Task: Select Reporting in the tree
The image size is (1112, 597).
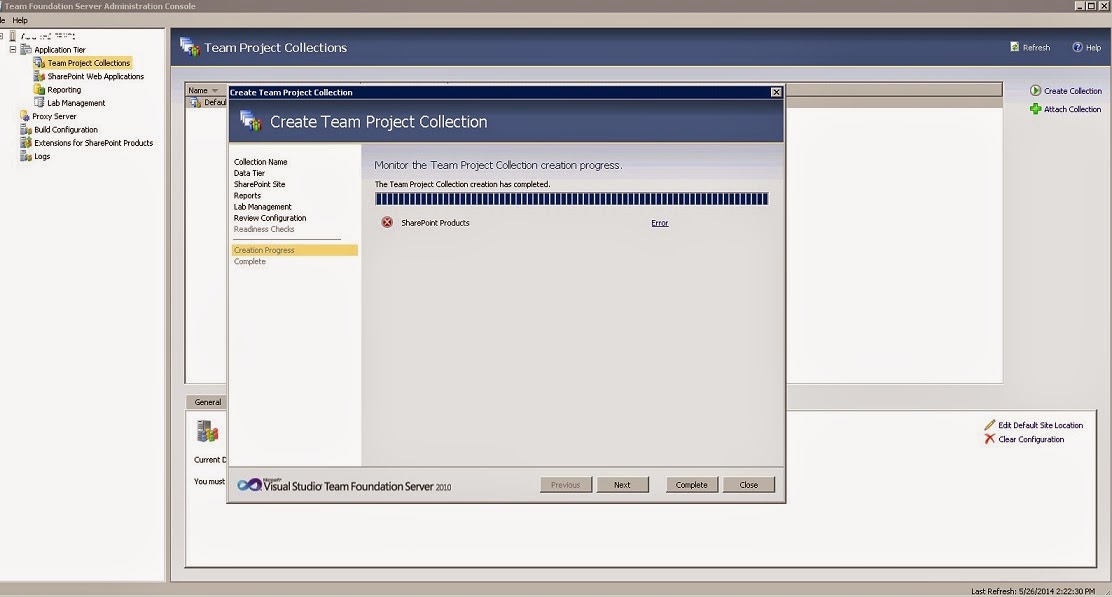Action: tap(64, 90)
